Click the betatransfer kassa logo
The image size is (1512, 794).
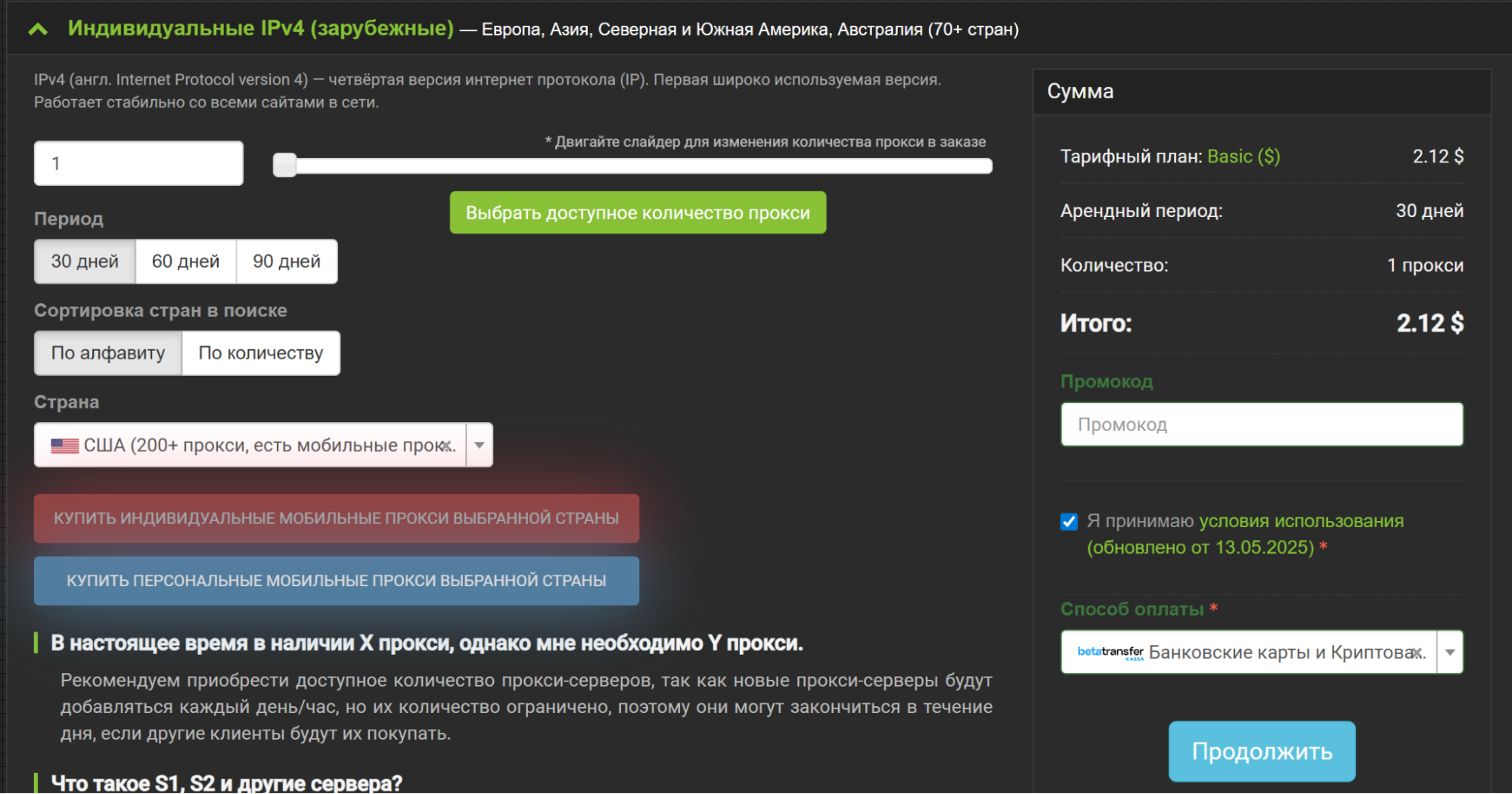click(1109, 651)
